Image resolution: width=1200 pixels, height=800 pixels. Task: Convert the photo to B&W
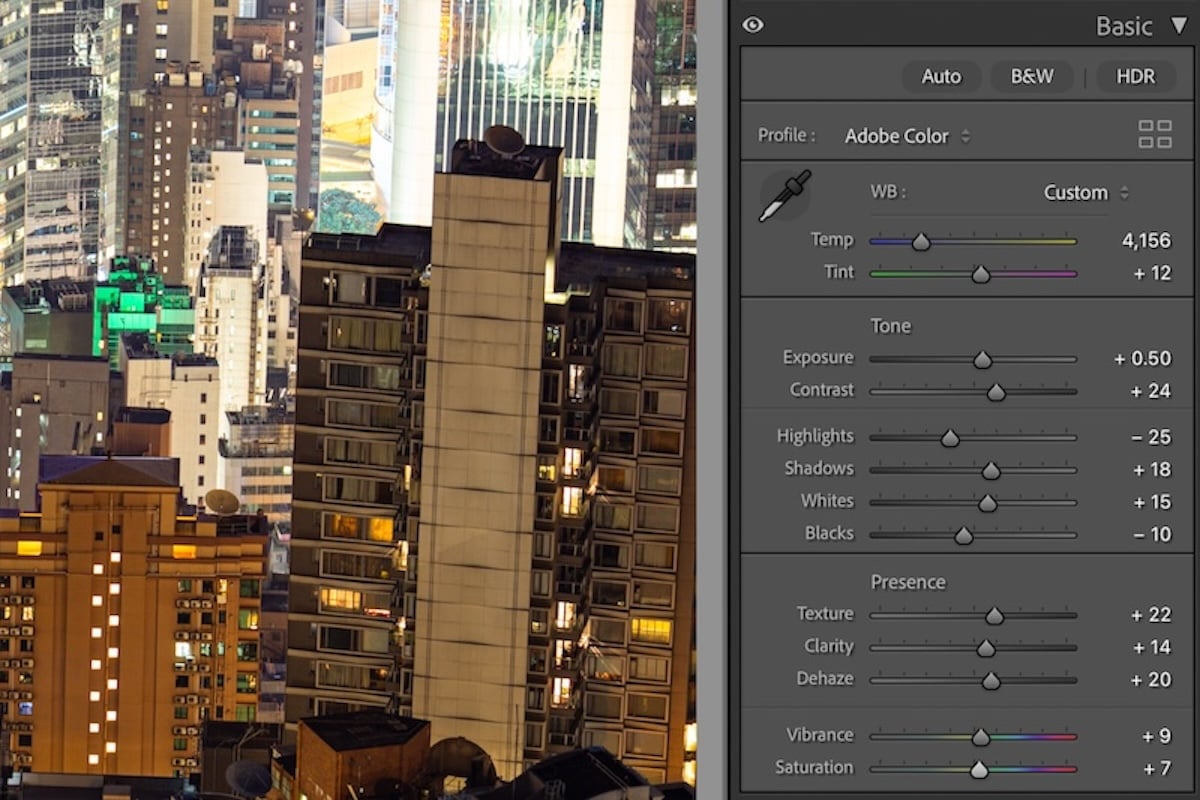[x=1031, y=76]
